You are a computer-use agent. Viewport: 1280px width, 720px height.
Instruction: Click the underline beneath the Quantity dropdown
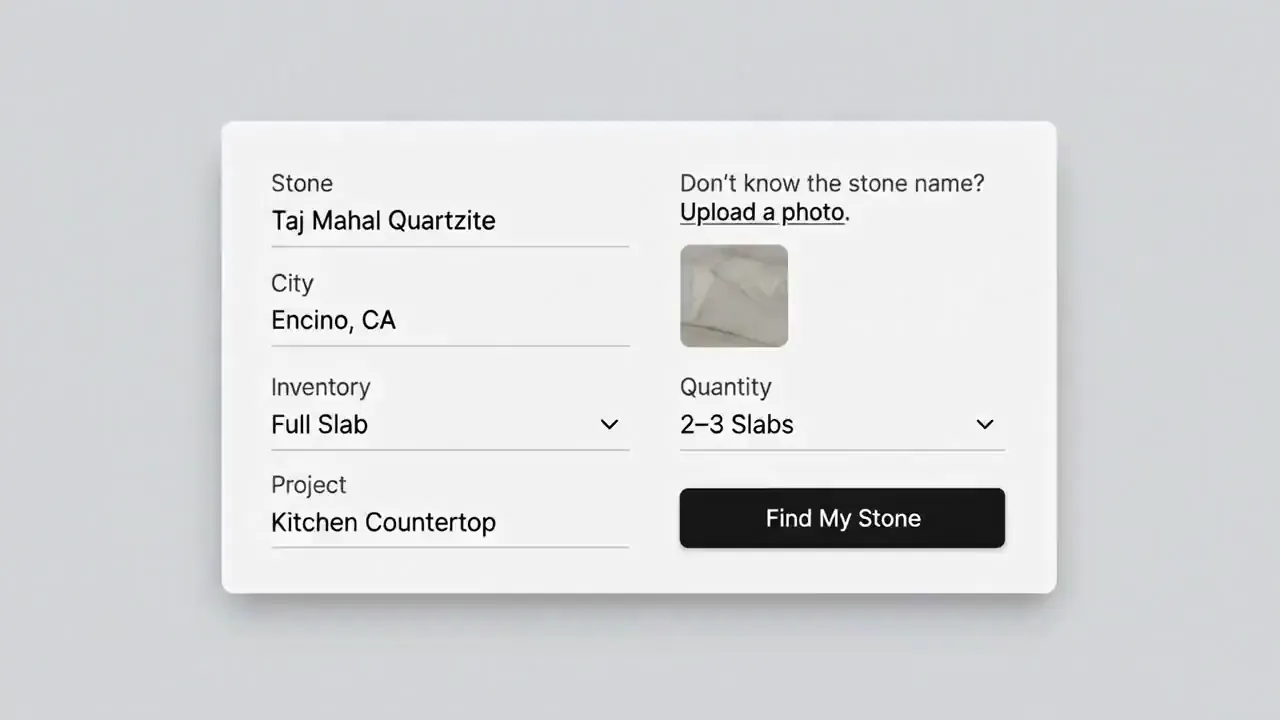point(842,450)
